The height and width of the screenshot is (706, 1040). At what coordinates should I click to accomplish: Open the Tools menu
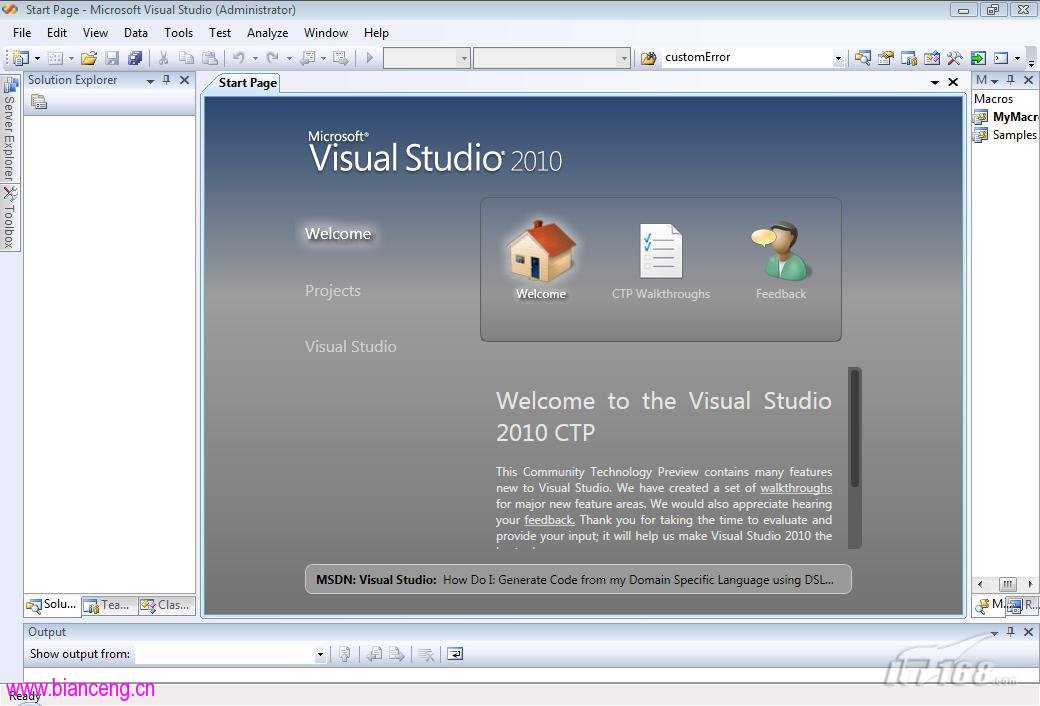[x=178, y=33]
